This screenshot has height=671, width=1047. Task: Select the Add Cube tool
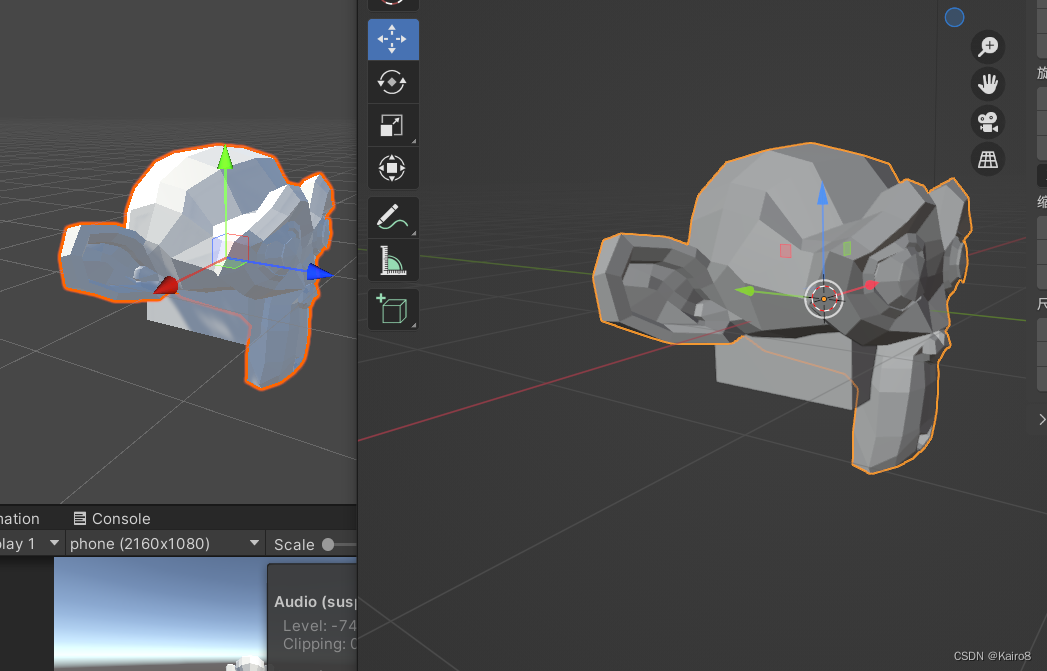[393, 310]
